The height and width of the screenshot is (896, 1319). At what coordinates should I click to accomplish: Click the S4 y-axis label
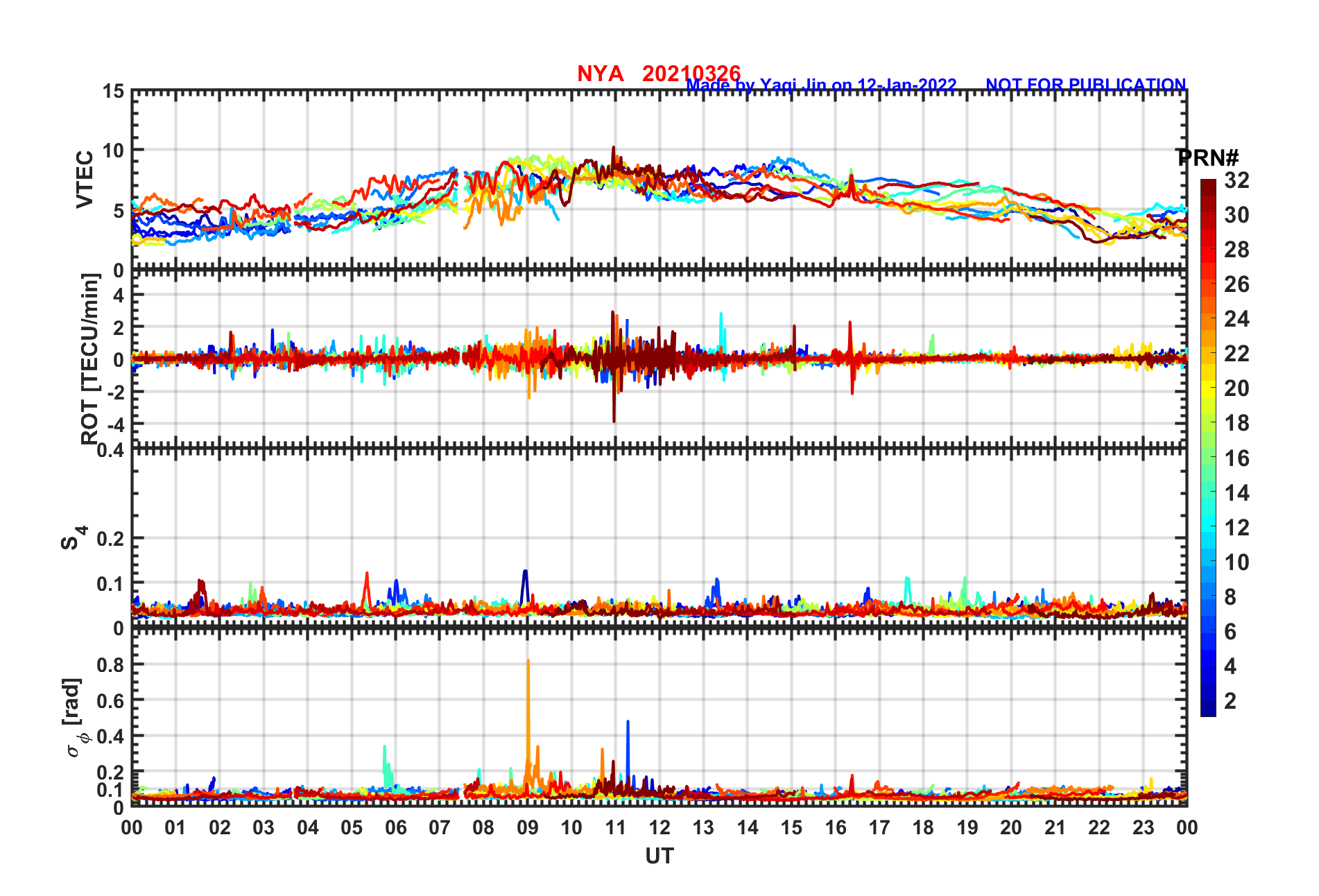click(73, 538)
